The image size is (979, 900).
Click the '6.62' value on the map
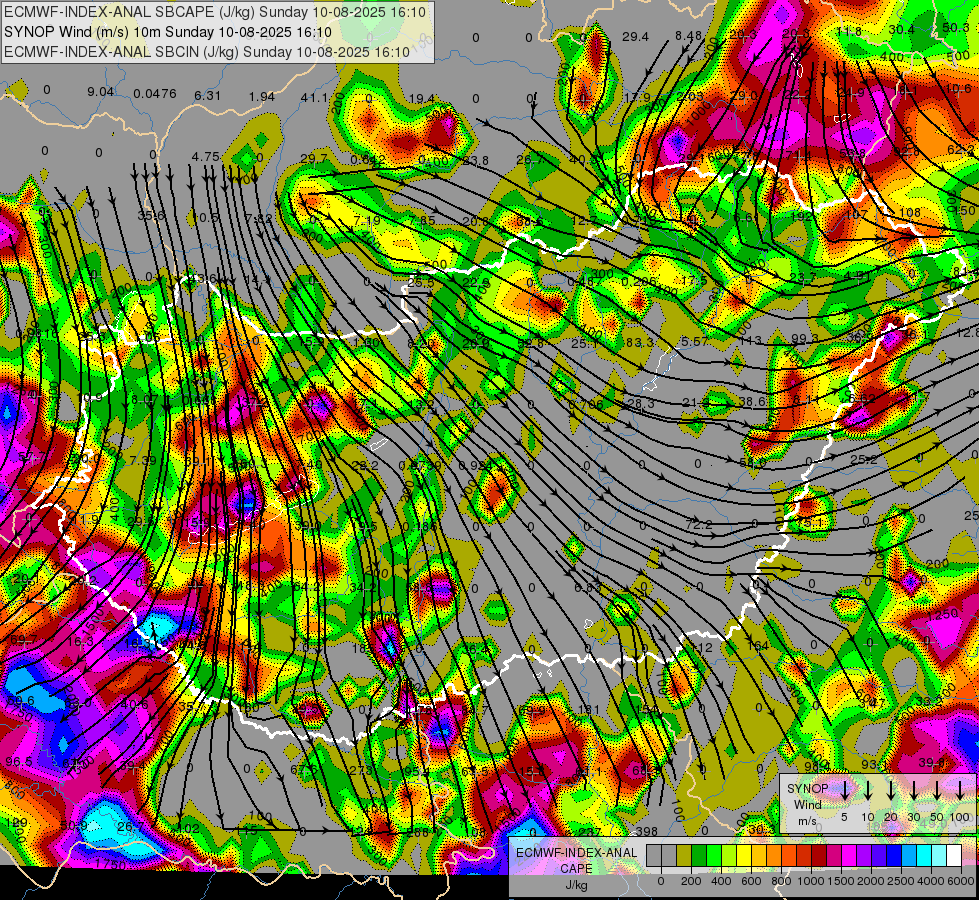(862, 398)
